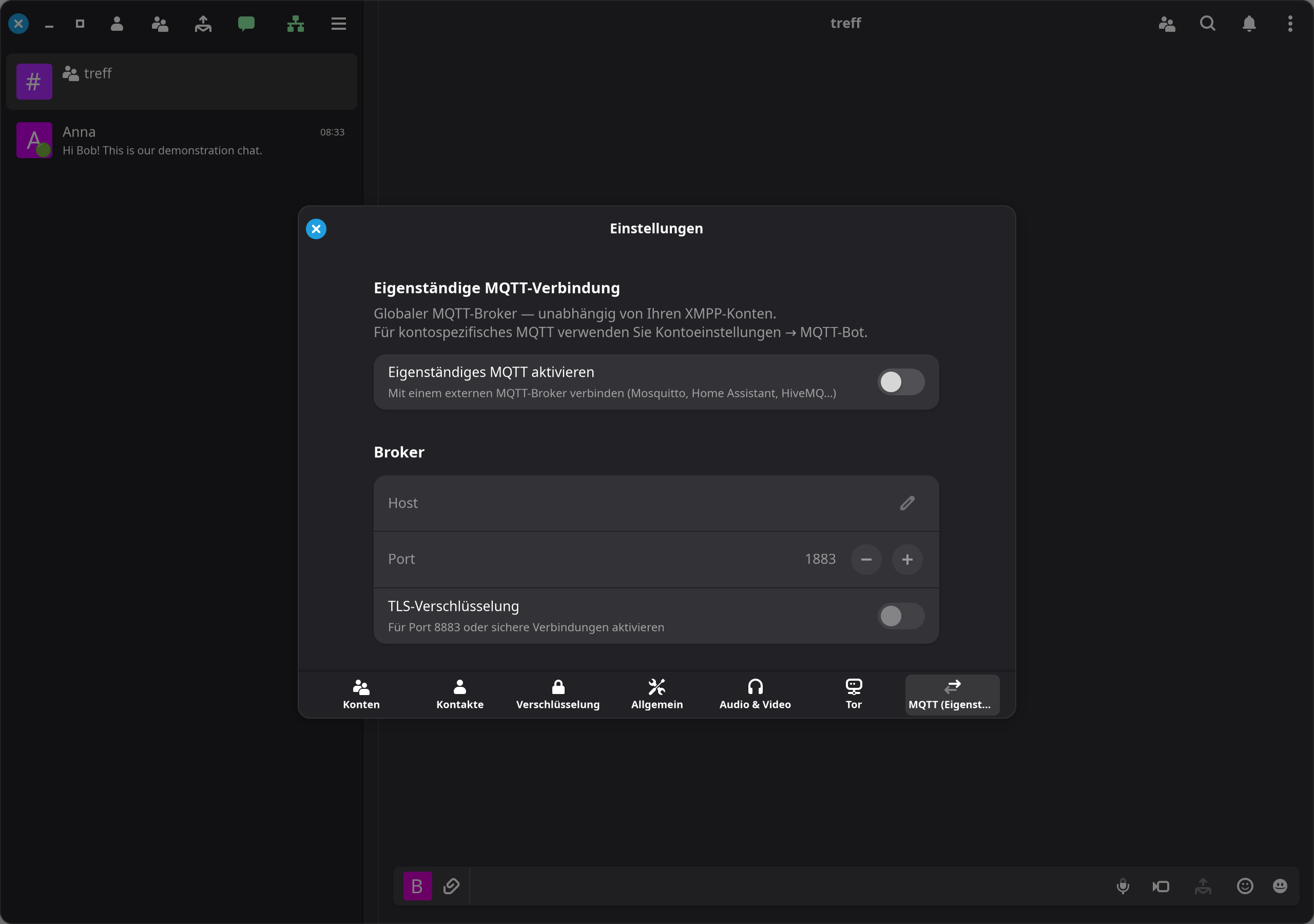This screenshot has height=924, width=1314.
Task: Go to the Audio & Video tab
Action: click(755, 695)
